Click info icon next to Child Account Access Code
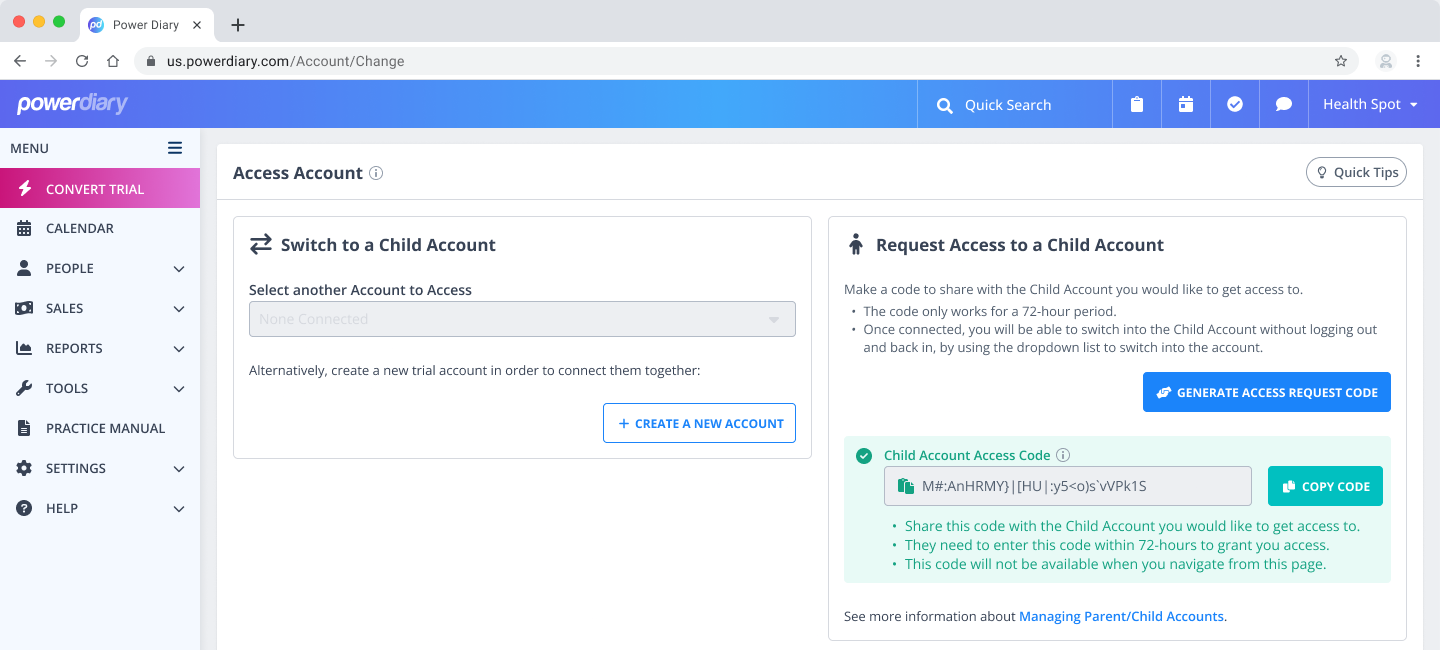 point(1063,455)
